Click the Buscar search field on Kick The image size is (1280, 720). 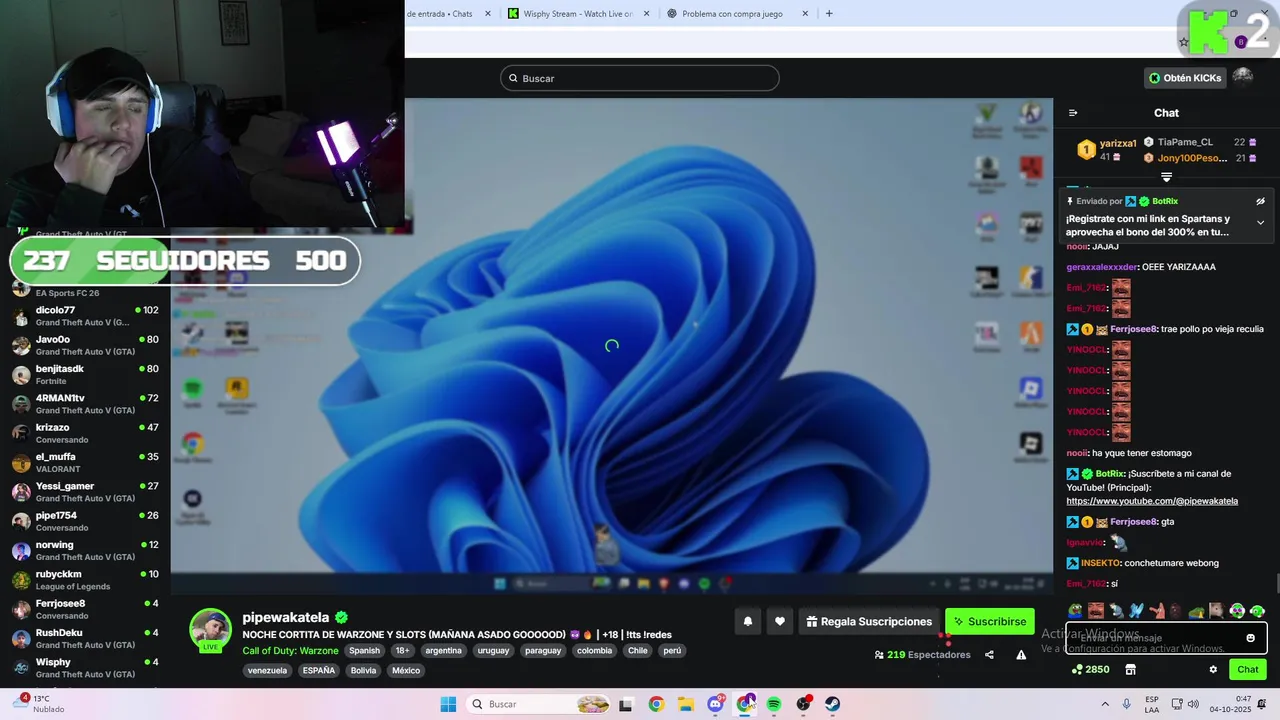point(640,78)
